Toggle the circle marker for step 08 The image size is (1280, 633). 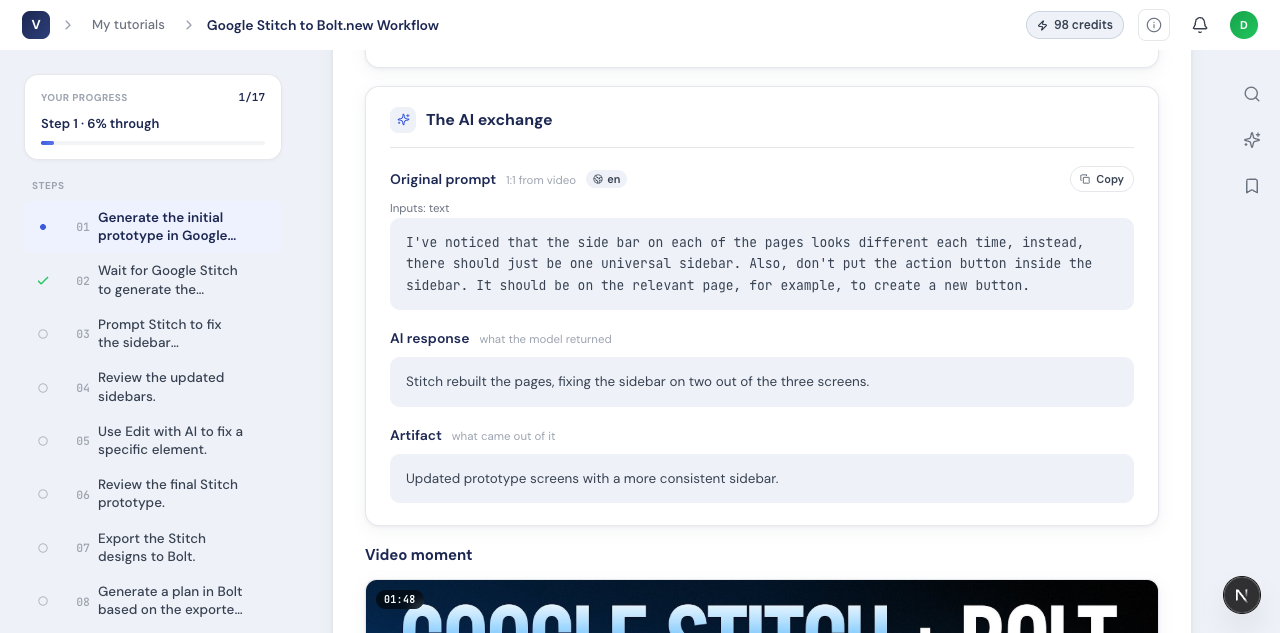point(43,601)
